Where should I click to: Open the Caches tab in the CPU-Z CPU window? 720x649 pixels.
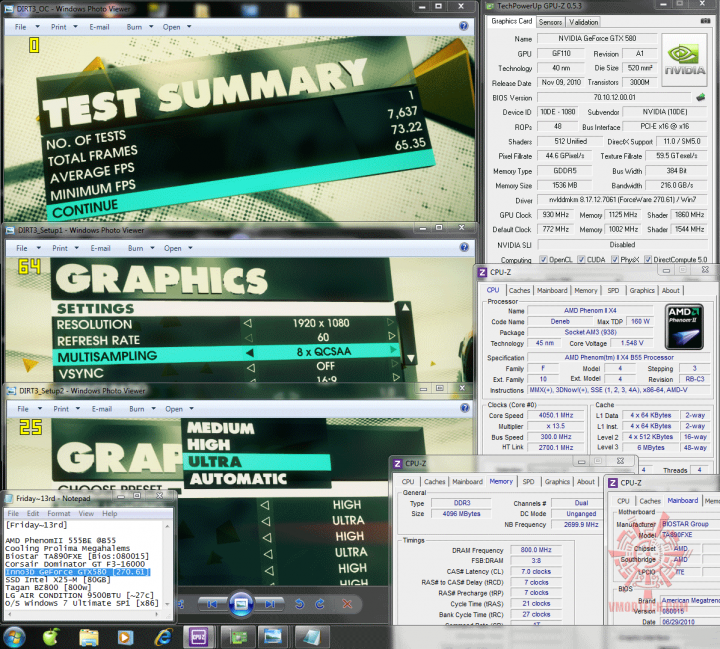pos(519,290)
